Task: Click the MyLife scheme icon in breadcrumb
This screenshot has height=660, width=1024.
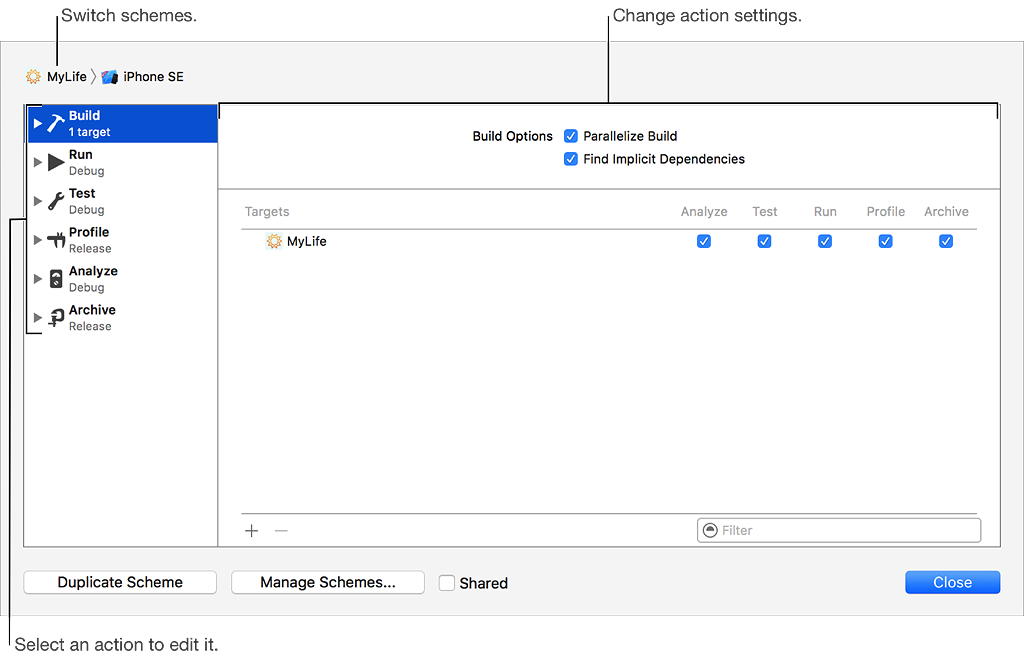Action: pyautogui.click(x=33, y=76)
